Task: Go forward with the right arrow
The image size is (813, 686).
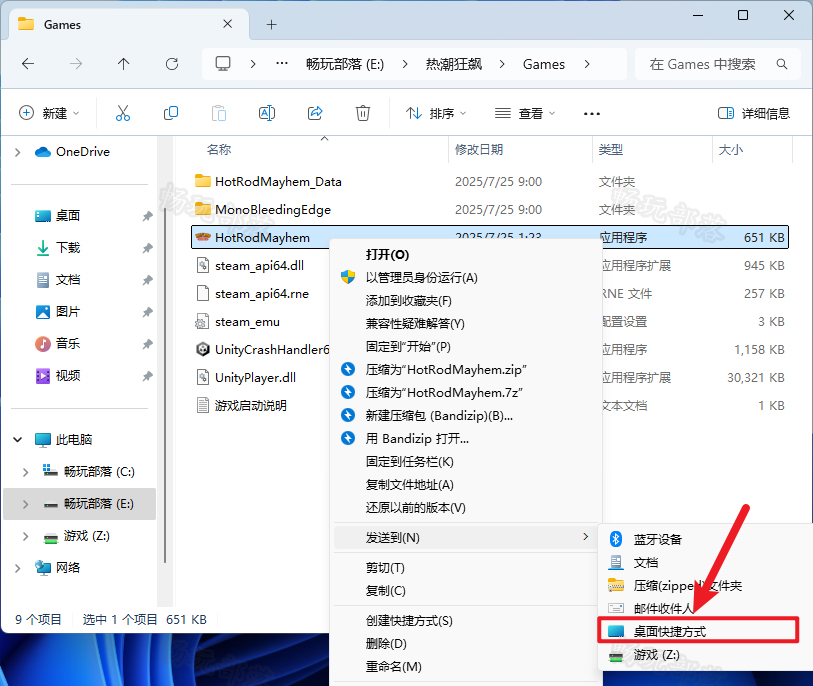Action: pyautogui.click(x=76, y=64)
